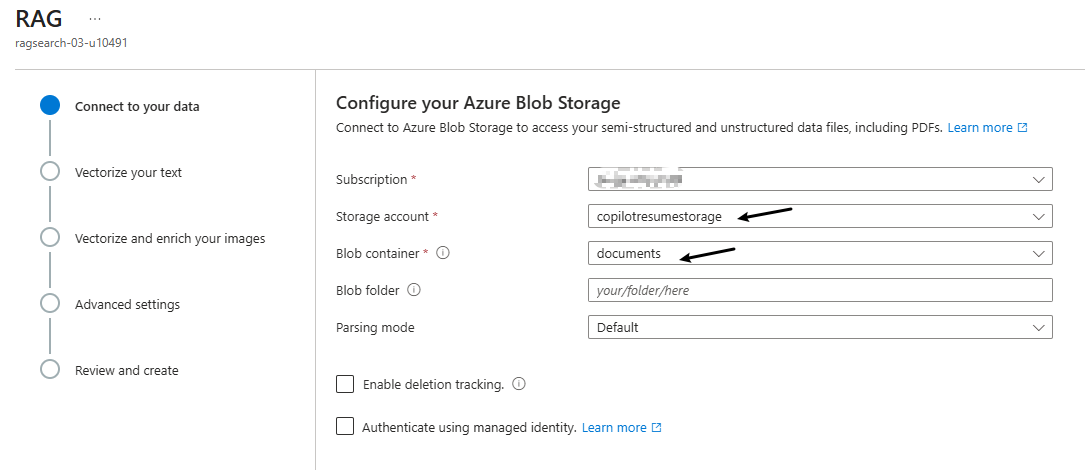Click the Review and create step circle
The width and height of the screenshot is (1085, 470).
(50, 370)
